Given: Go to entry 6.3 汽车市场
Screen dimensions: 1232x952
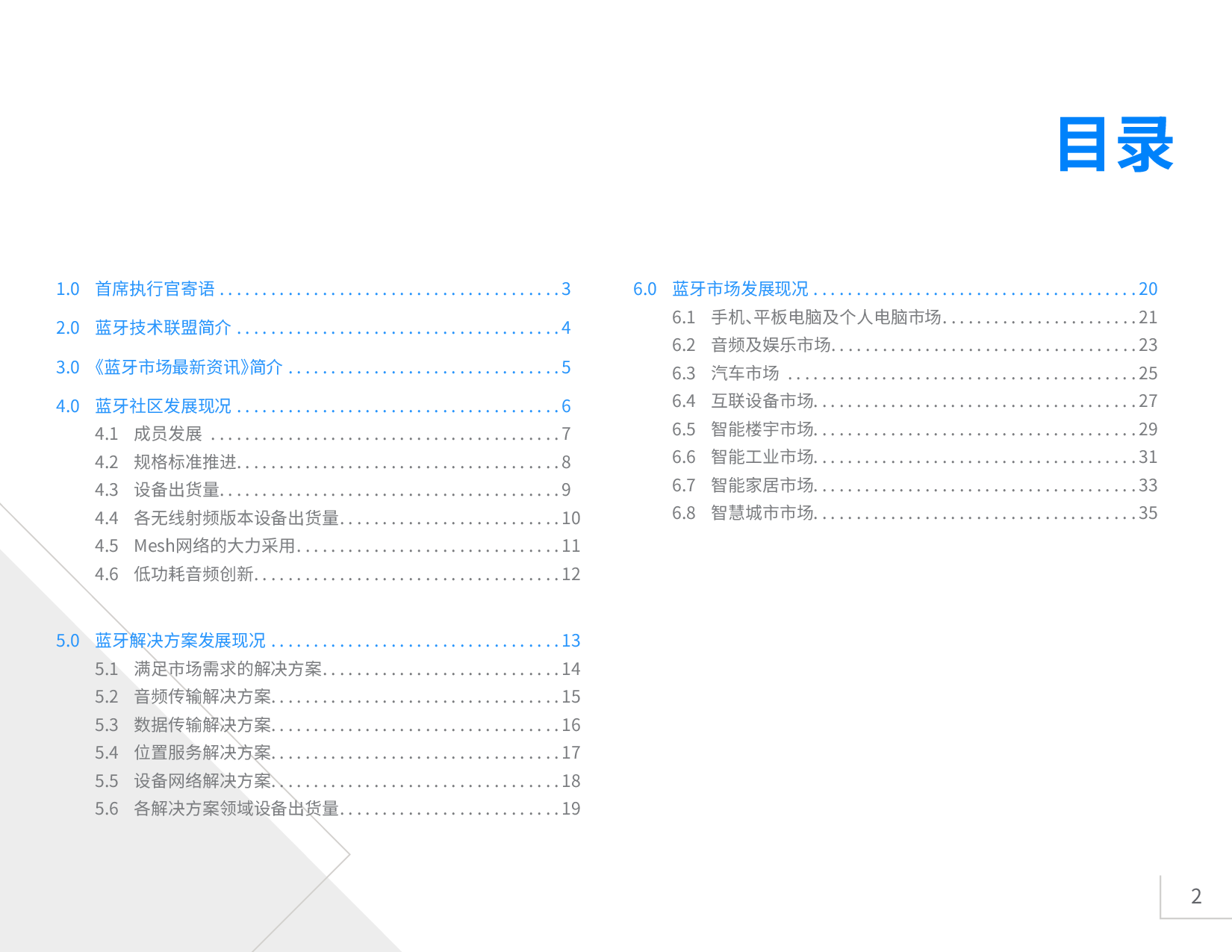Looking at the screenshot, I should pos(915,373).
